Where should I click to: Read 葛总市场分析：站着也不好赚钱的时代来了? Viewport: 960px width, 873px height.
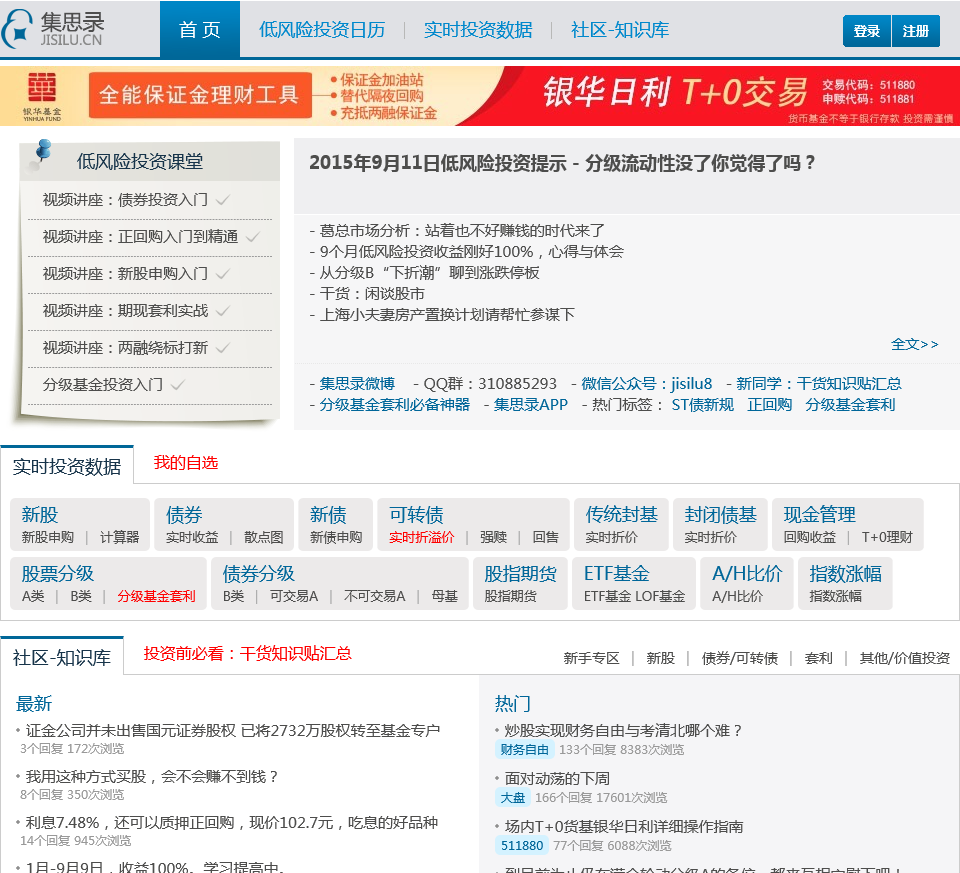(x=462, y=231)
